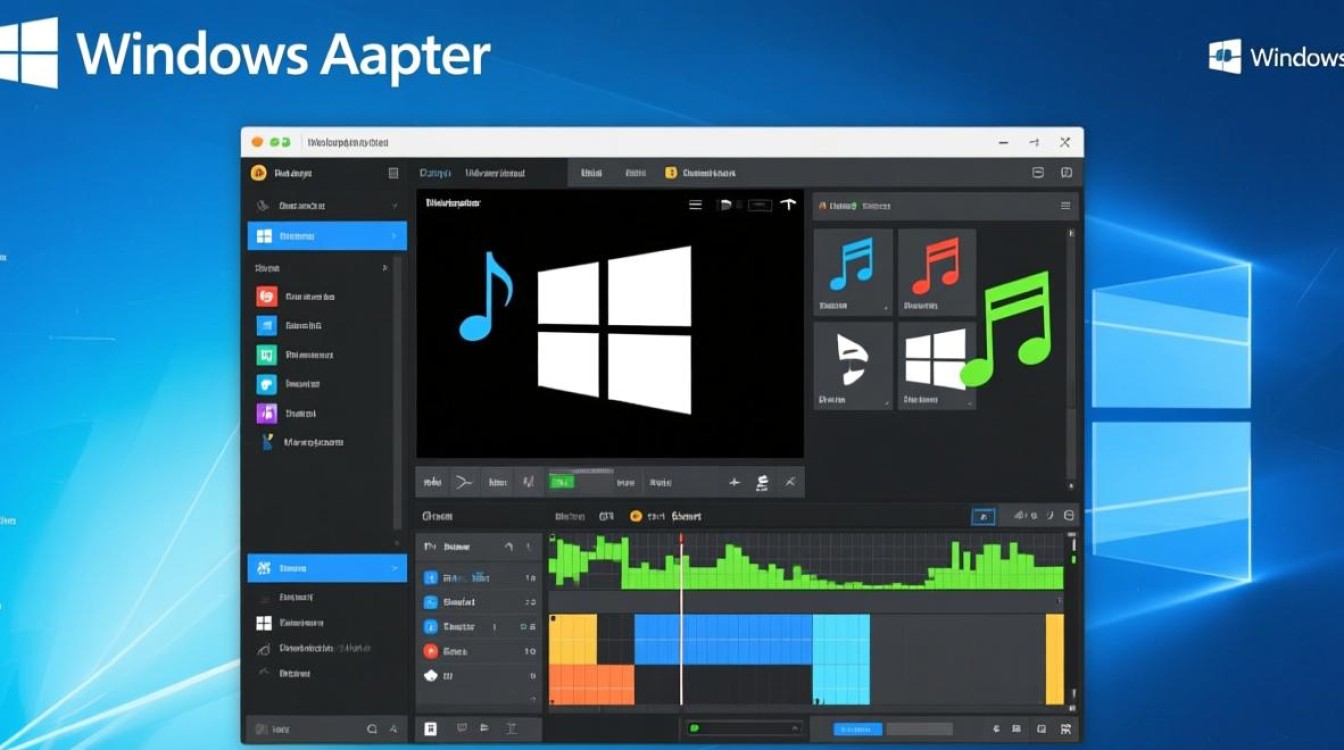Open the green dropdown field in the bottom bar
This screenshot has height=750, width=1344.
pyautogui.click(x=745, y=729)
